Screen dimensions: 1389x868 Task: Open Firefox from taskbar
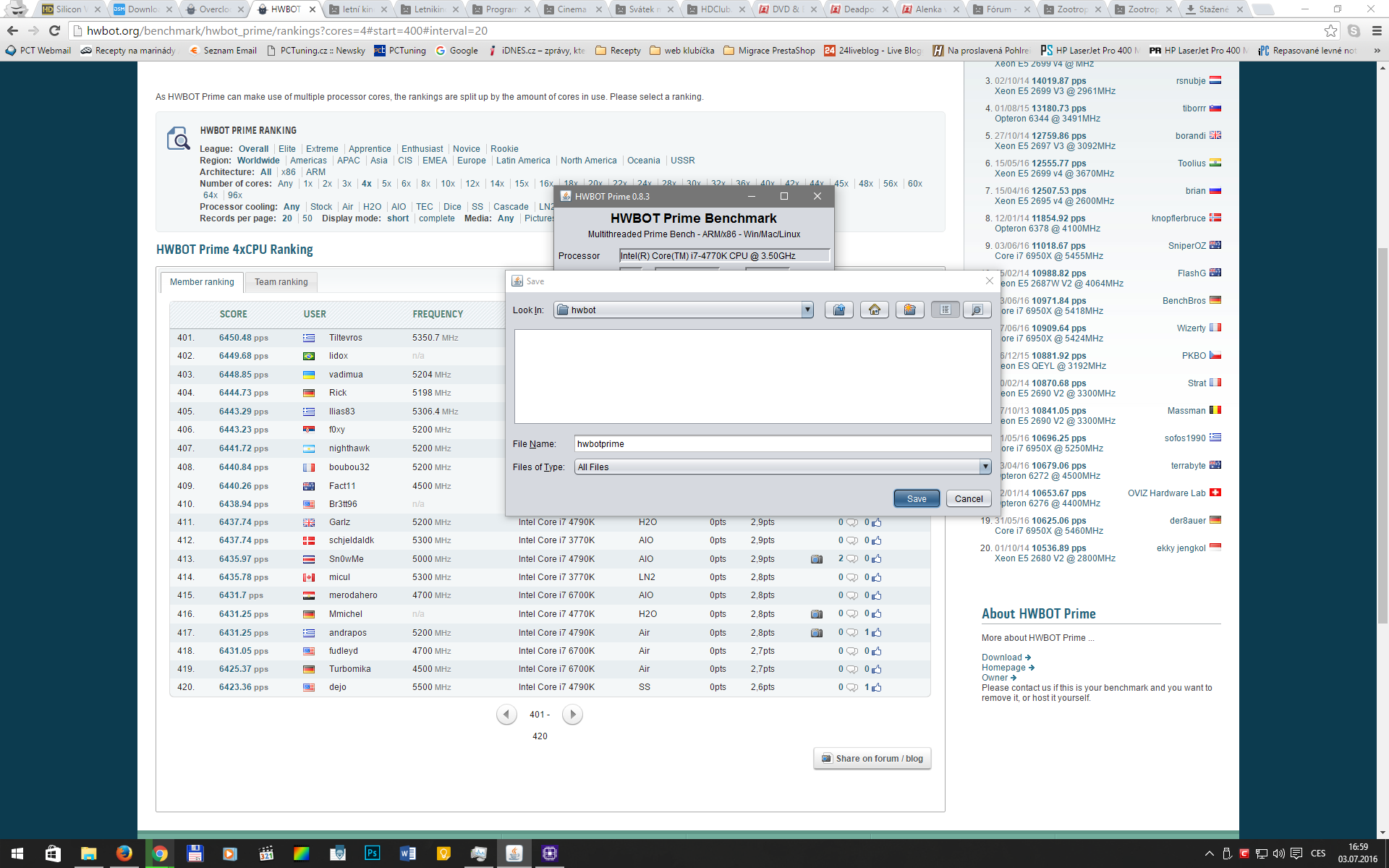(124, 854)
